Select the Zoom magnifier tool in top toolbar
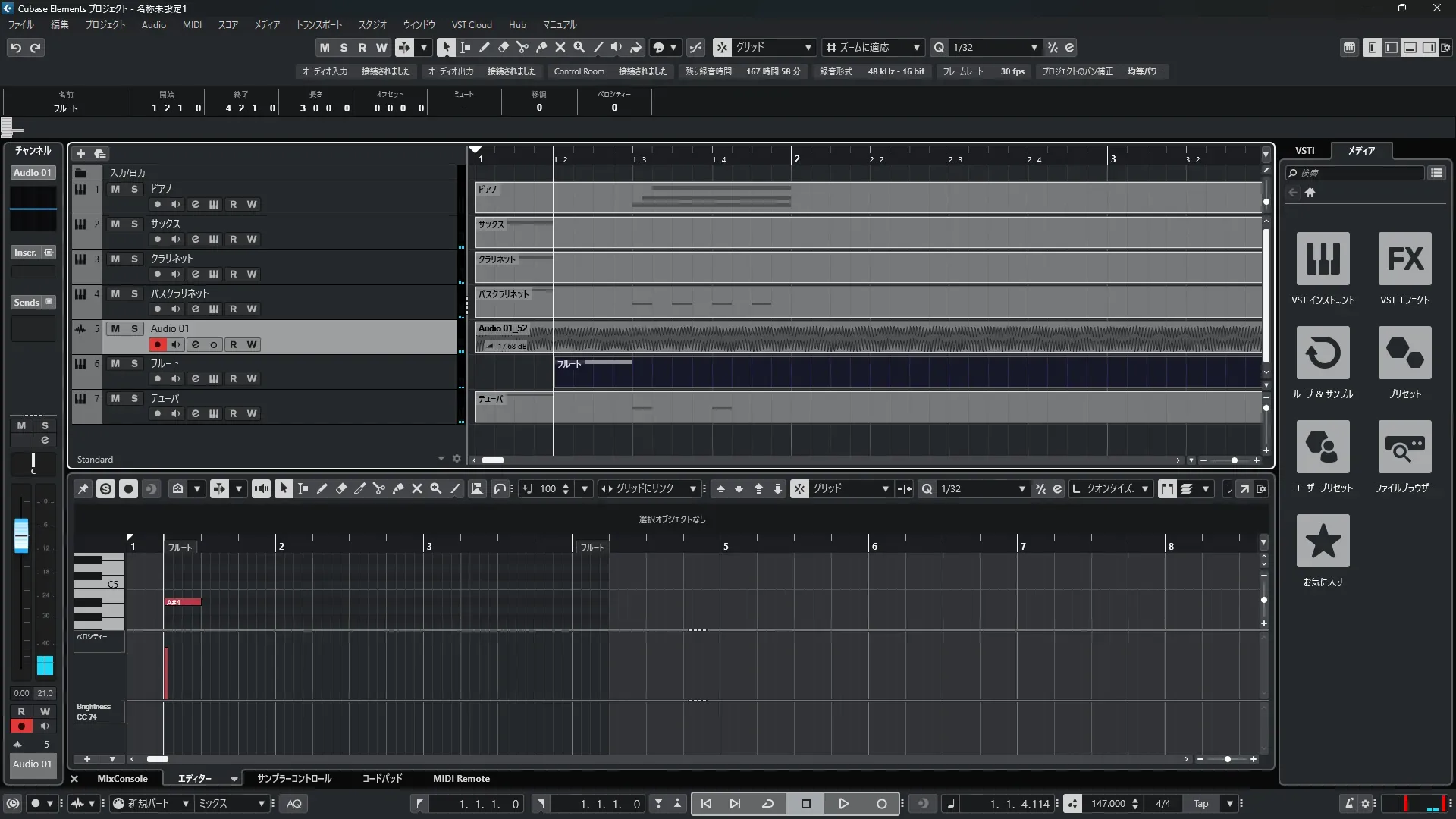 [579, 48]
